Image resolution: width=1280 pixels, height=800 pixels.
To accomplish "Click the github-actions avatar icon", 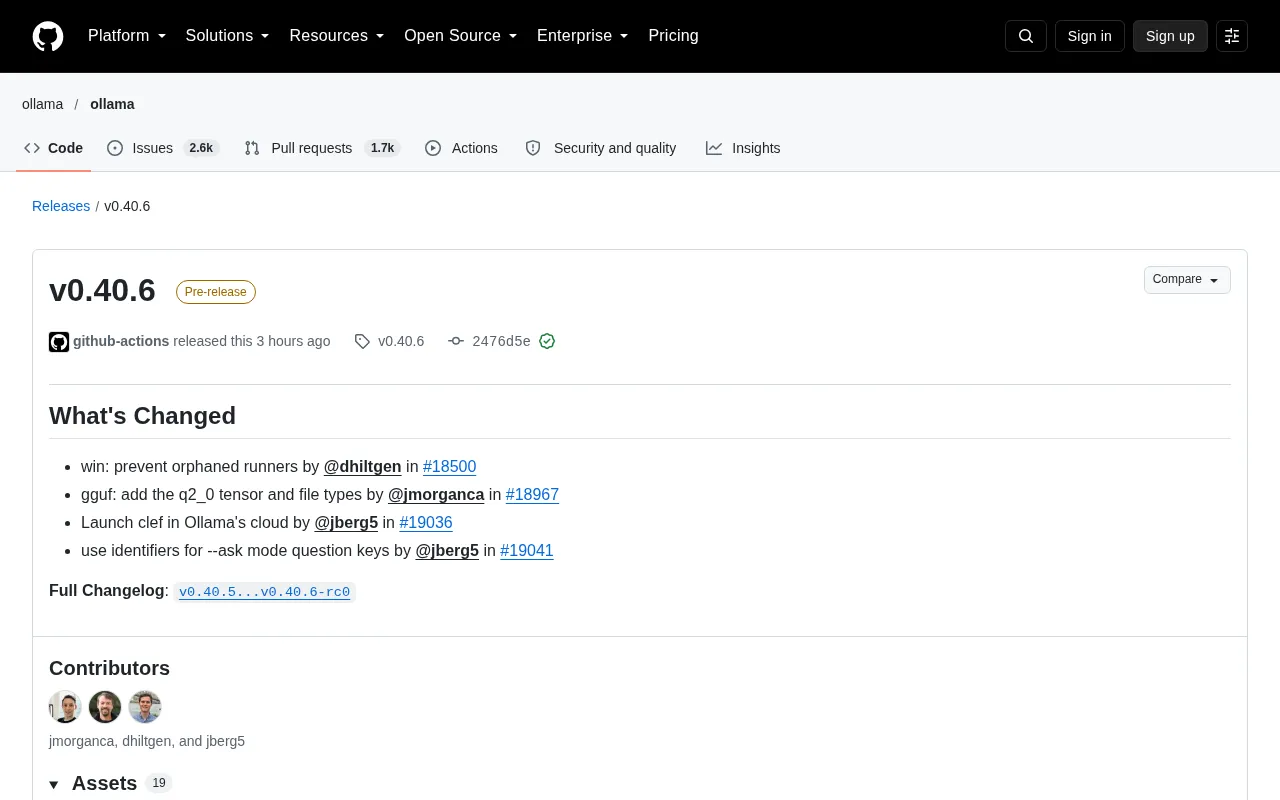I will pos(59,342).
